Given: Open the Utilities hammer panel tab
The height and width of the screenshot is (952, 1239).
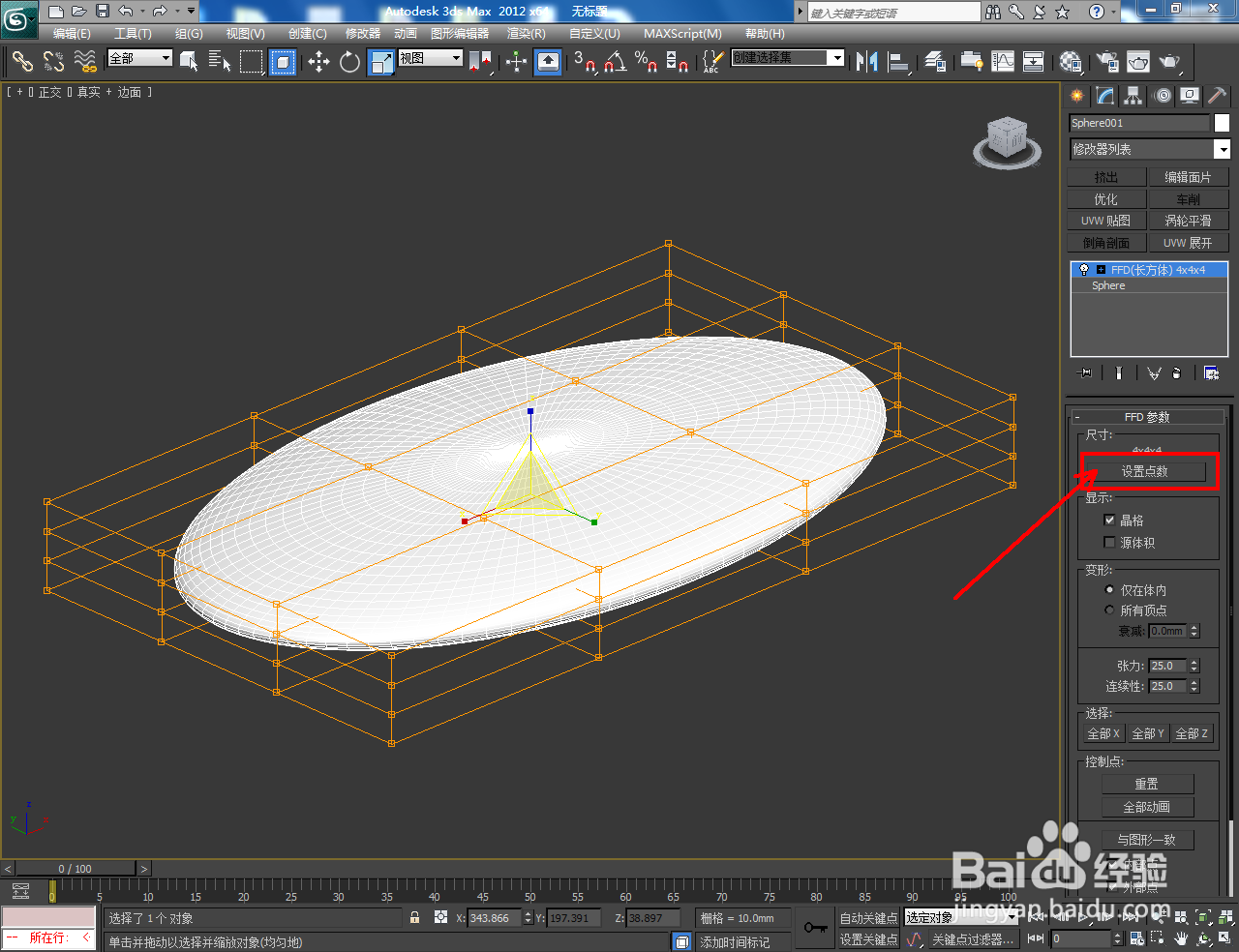Looking at the screenshot, I should [1218, 96].
